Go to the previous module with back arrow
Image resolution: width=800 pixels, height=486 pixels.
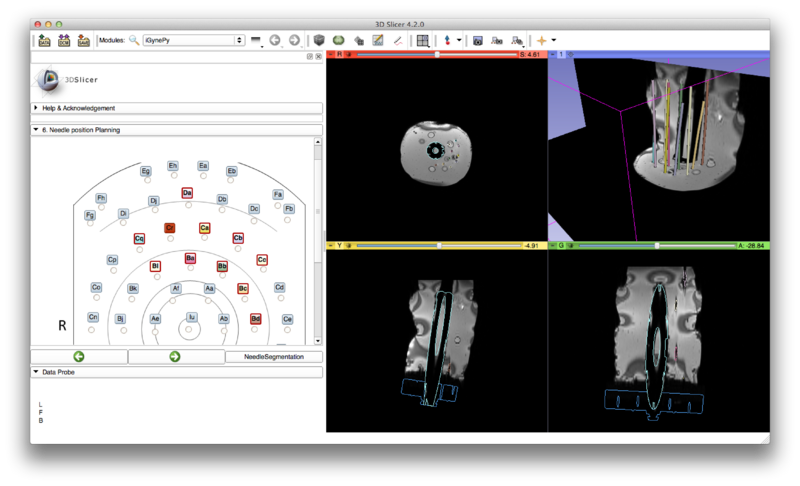[x=275, y=41]
